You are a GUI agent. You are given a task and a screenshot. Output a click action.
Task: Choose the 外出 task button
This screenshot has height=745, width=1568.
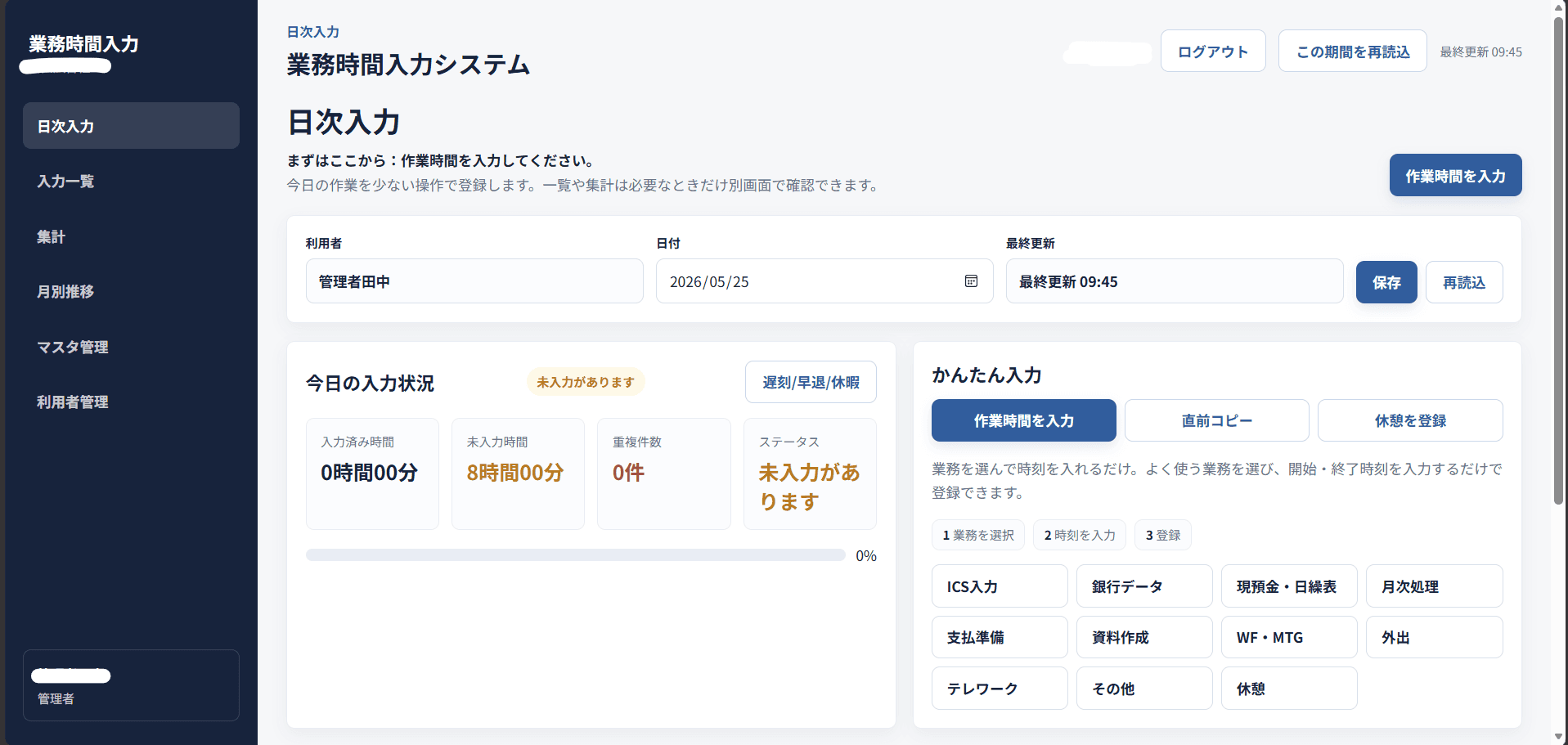(x=1435, y=637)
